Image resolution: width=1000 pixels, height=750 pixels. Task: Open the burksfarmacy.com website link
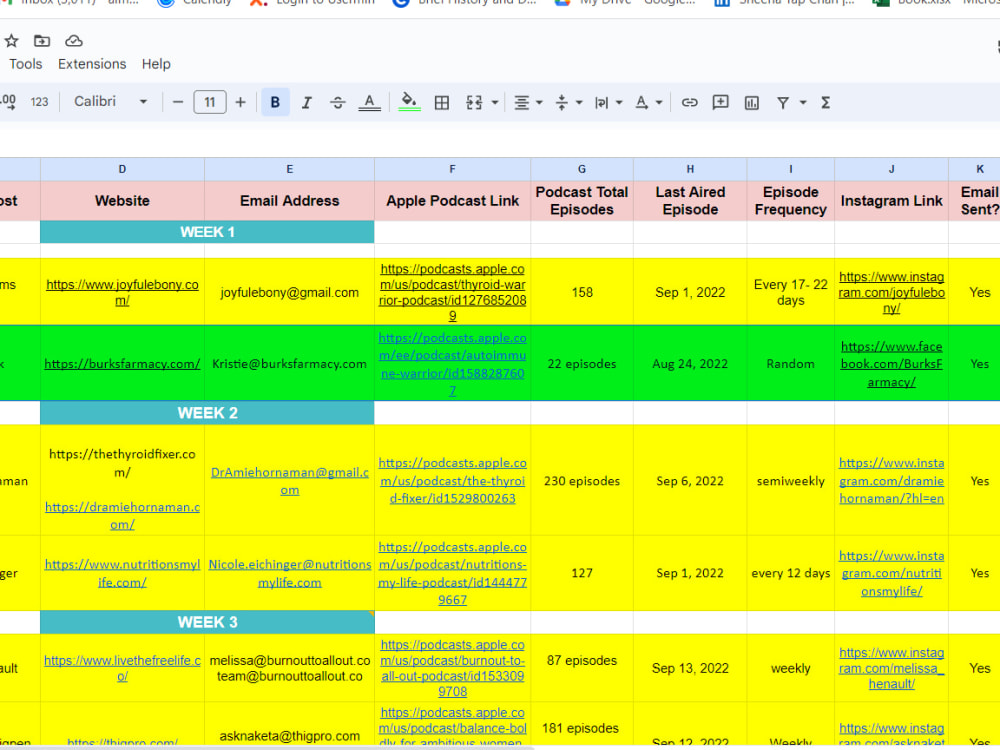(122, 364)
